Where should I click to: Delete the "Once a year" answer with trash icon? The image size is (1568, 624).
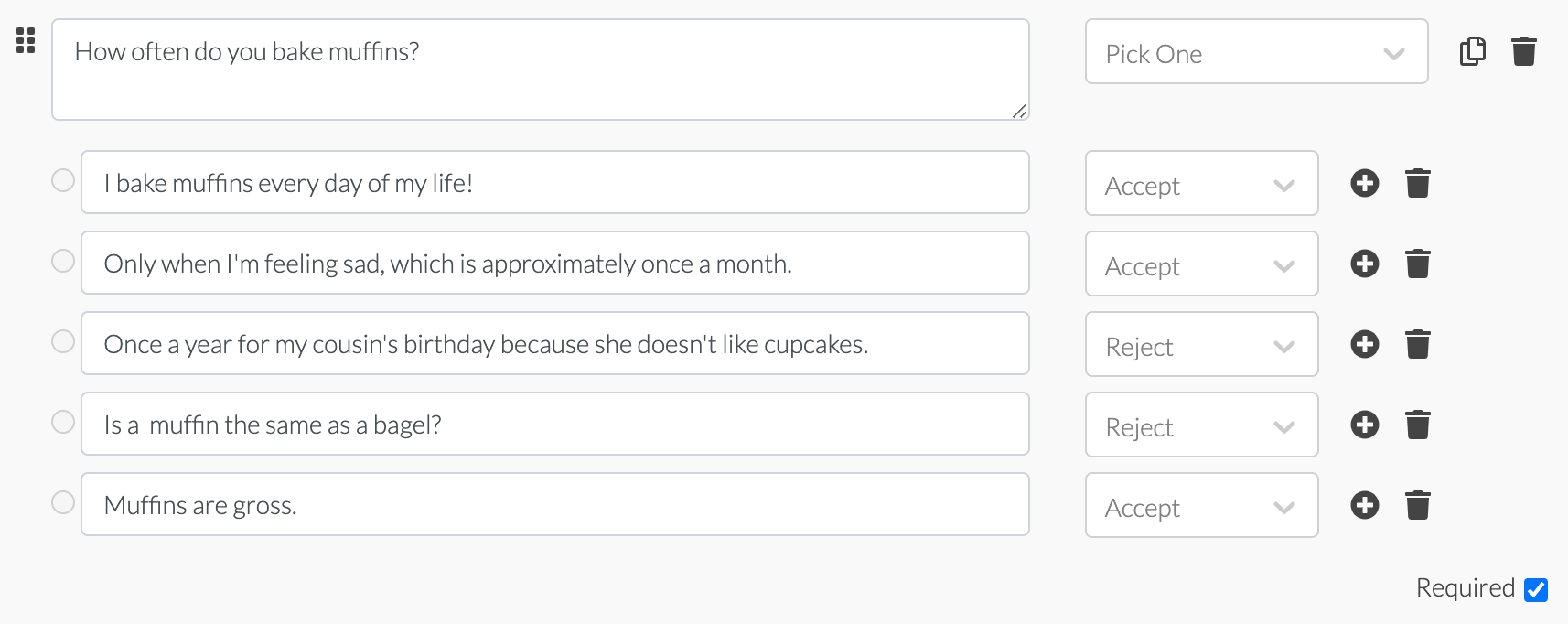click(x=1418, y=344)
